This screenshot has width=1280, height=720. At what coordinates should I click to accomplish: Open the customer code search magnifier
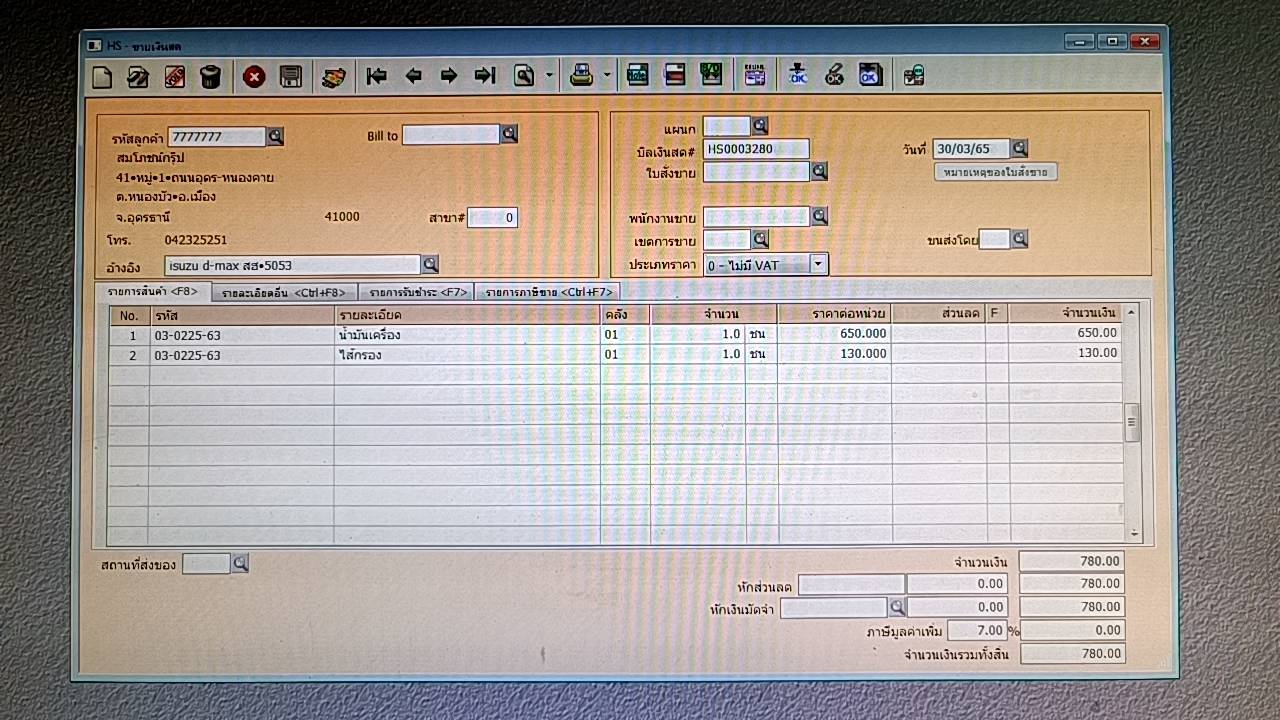(275, 137)
